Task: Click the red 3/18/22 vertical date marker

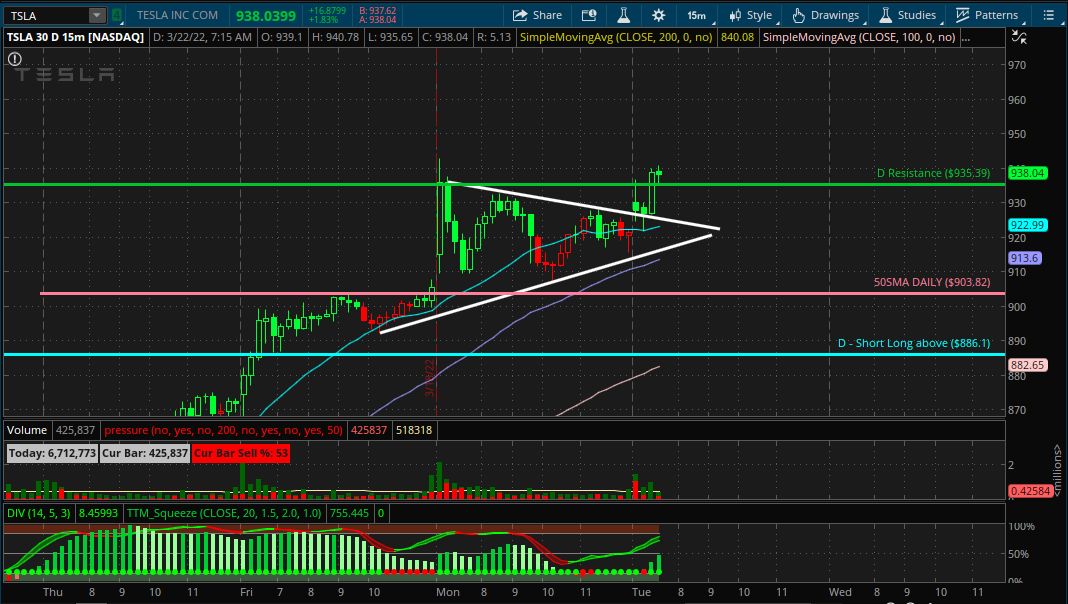Action: pyautogui.click(x=430, y=379)
